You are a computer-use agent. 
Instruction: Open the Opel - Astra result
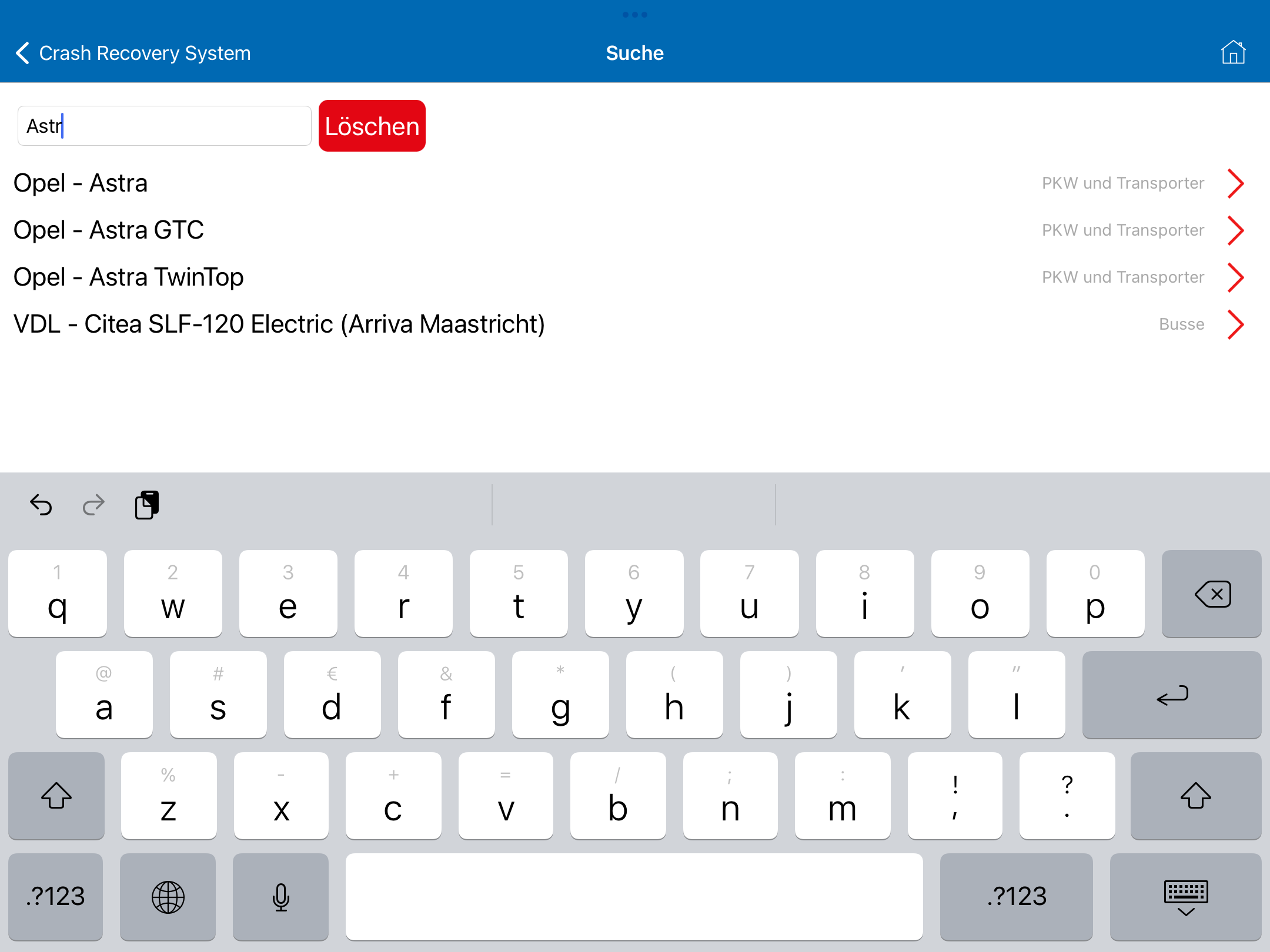[x=635, y=183]
